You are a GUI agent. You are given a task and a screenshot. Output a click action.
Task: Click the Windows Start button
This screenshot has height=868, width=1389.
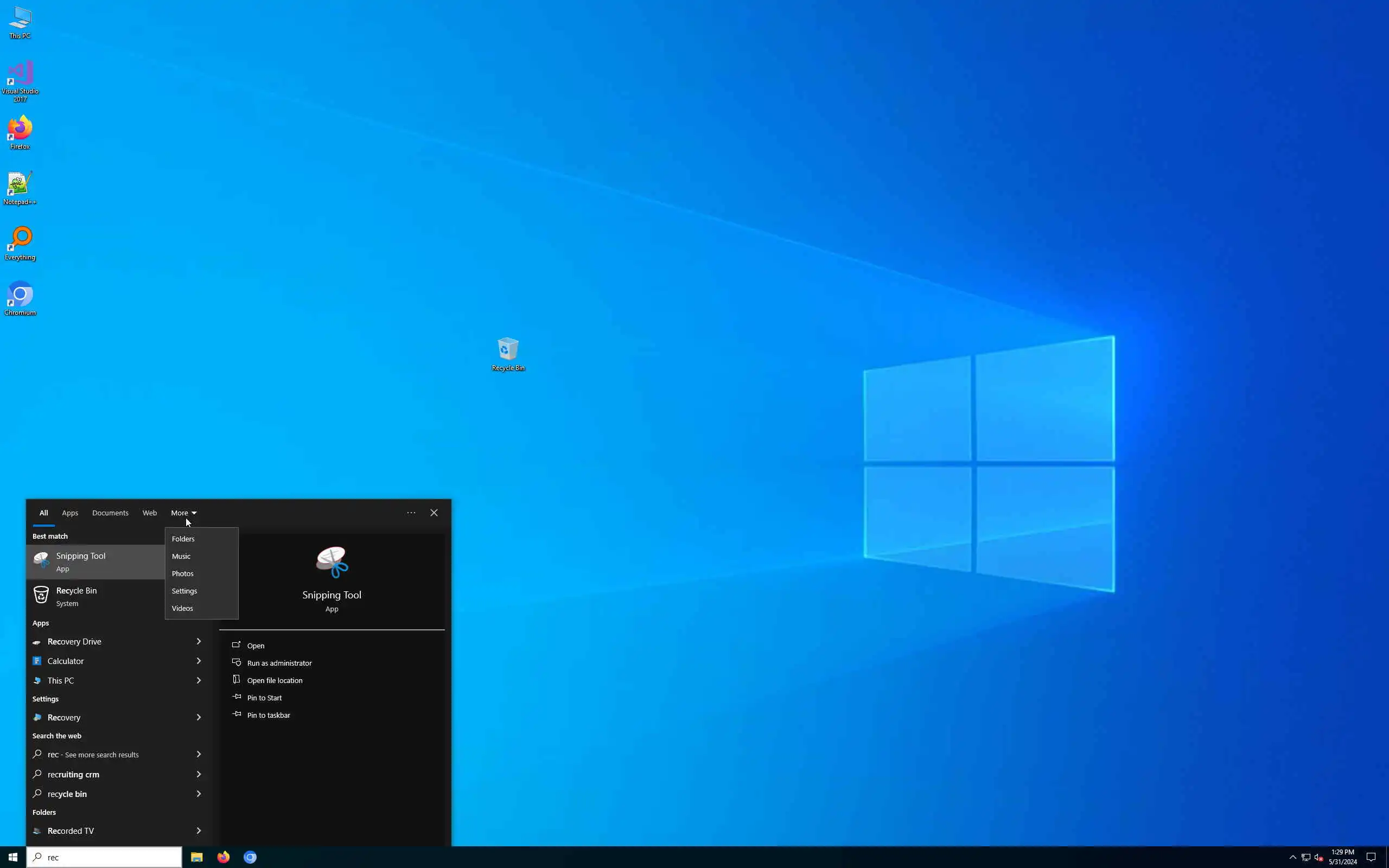(12, 857)
